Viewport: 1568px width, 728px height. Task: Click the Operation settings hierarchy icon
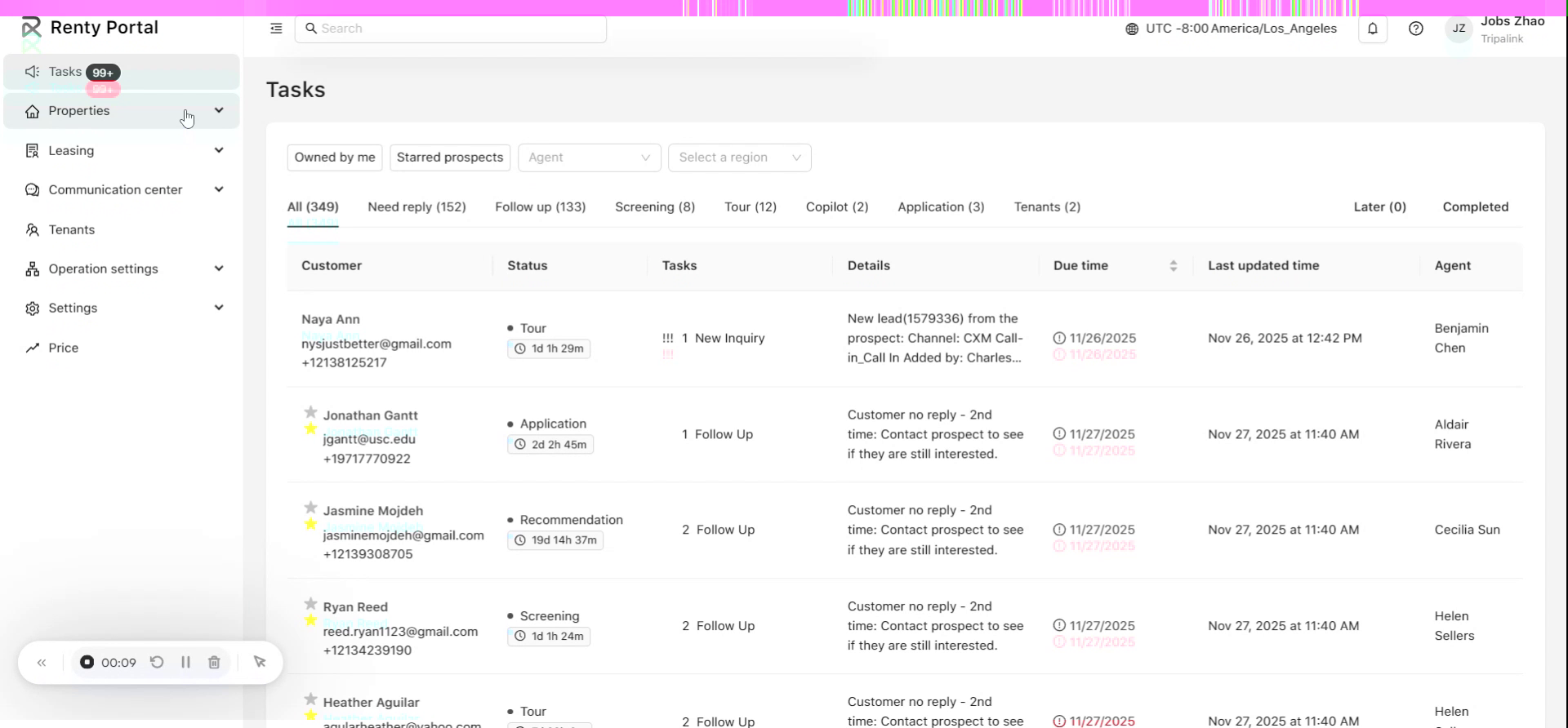click(32, 269)
